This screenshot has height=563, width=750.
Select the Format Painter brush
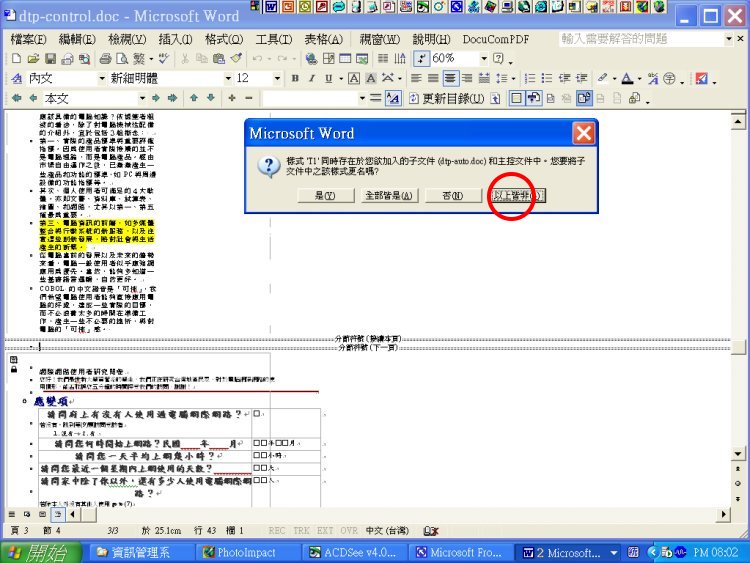pos(236,58)
